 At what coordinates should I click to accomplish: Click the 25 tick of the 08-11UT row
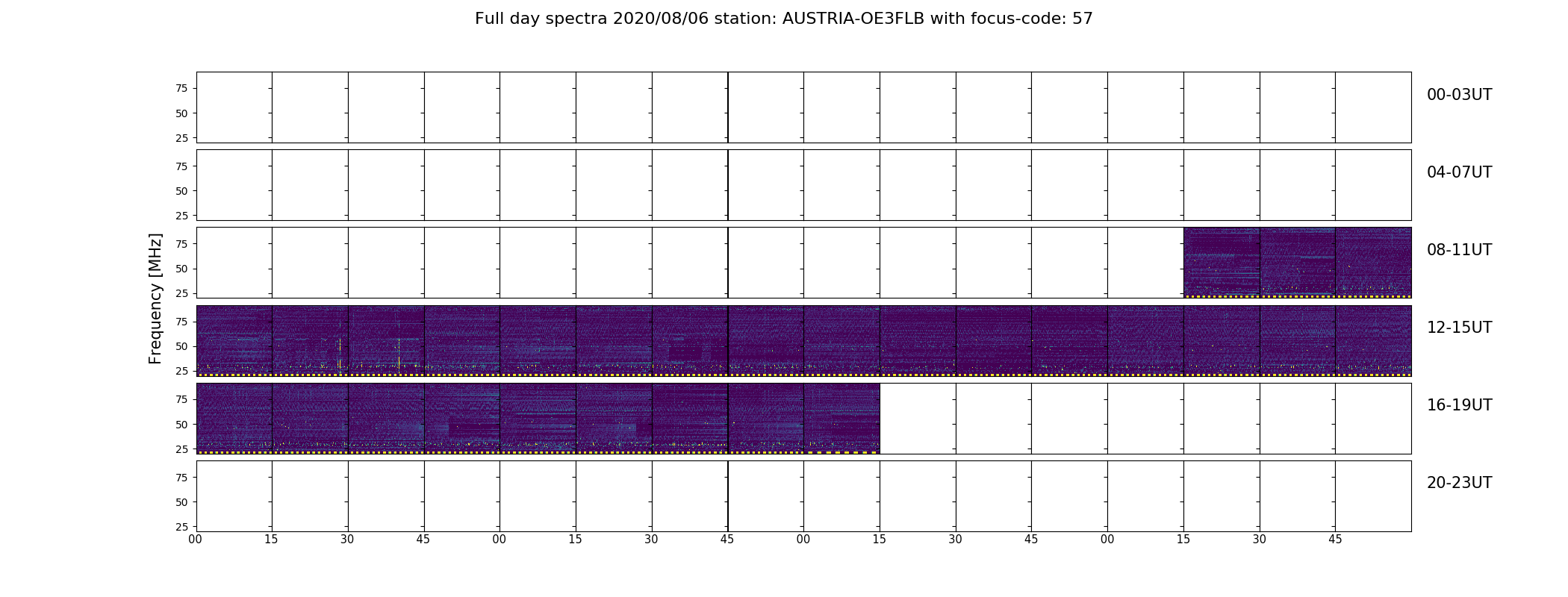coord(181,293)
